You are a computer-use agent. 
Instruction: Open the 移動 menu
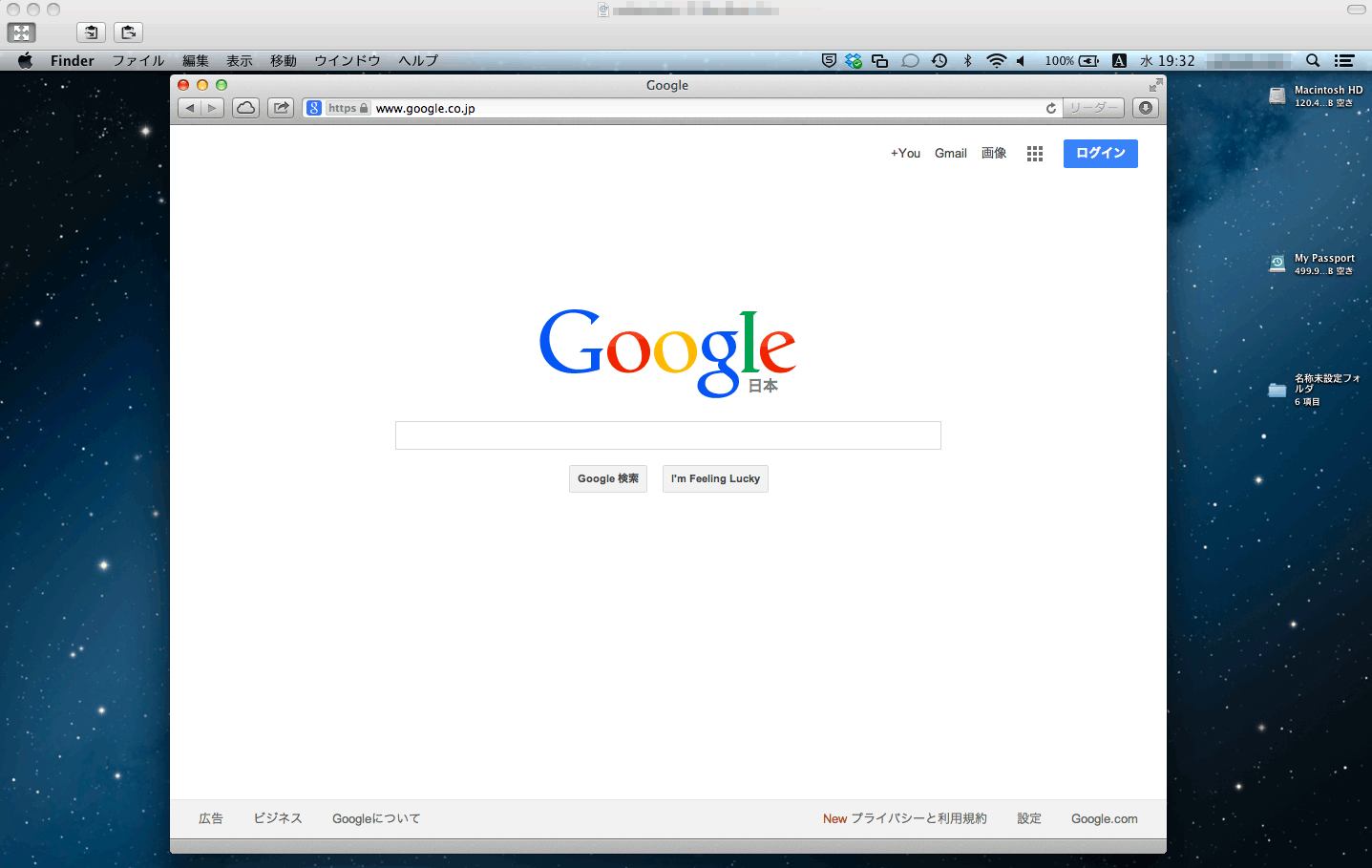coord(284,60)
